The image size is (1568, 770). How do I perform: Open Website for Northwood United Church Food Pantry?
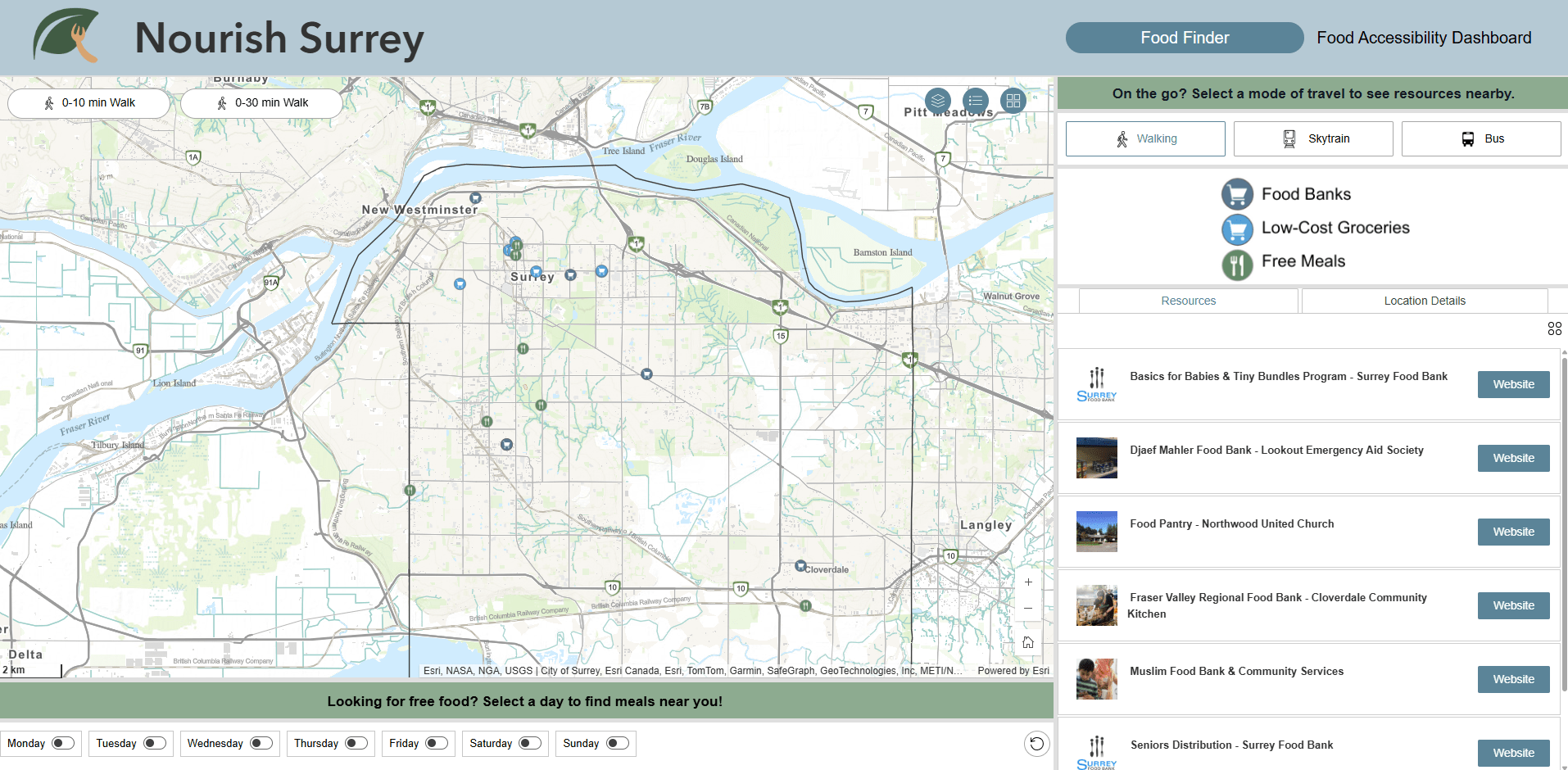point(1513,532)
